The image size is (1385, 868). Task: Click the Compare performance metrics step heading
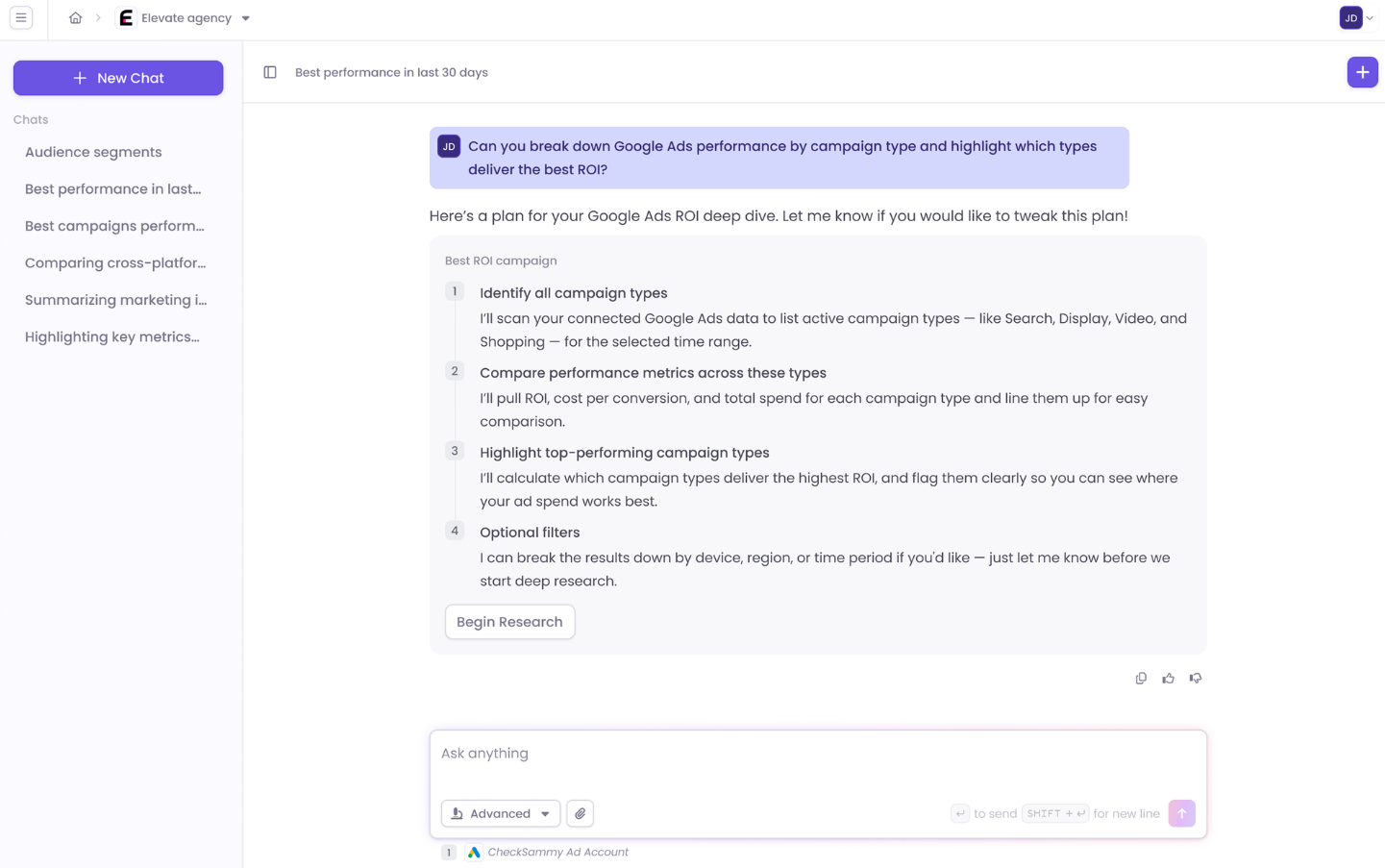click(x=653, y=373)
